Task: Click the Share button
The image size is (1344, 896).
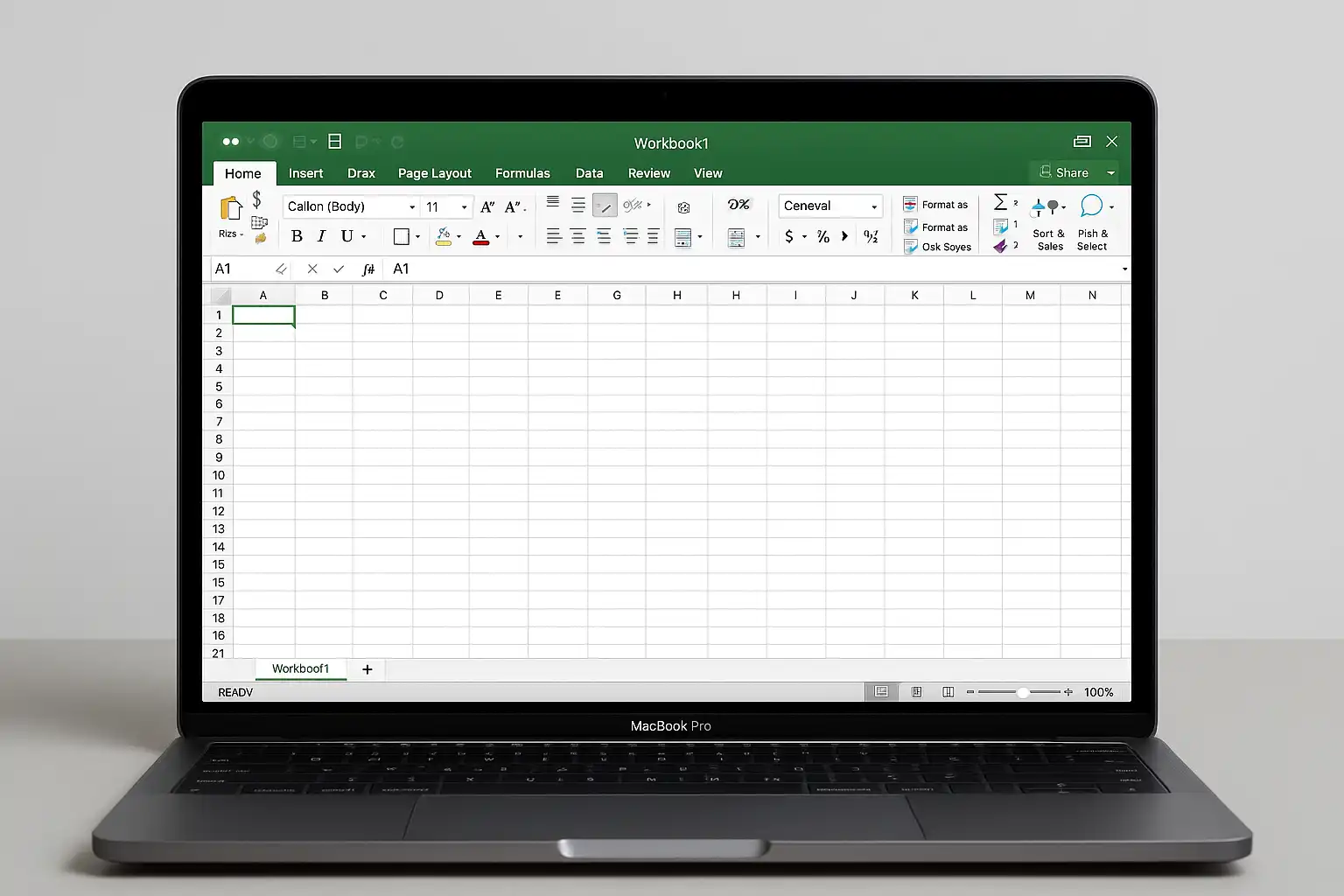Action: pyautogui.click(x=1064, y=172)
